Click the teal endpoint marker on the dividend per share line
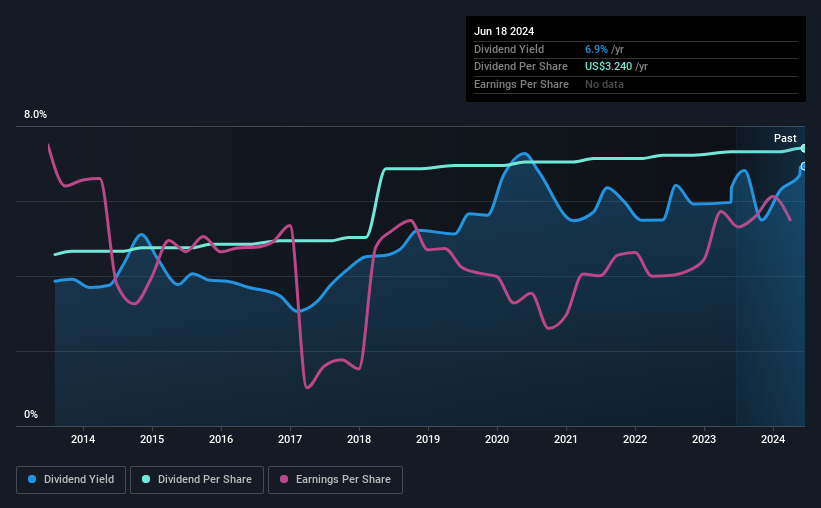 [x=804, y=149]
